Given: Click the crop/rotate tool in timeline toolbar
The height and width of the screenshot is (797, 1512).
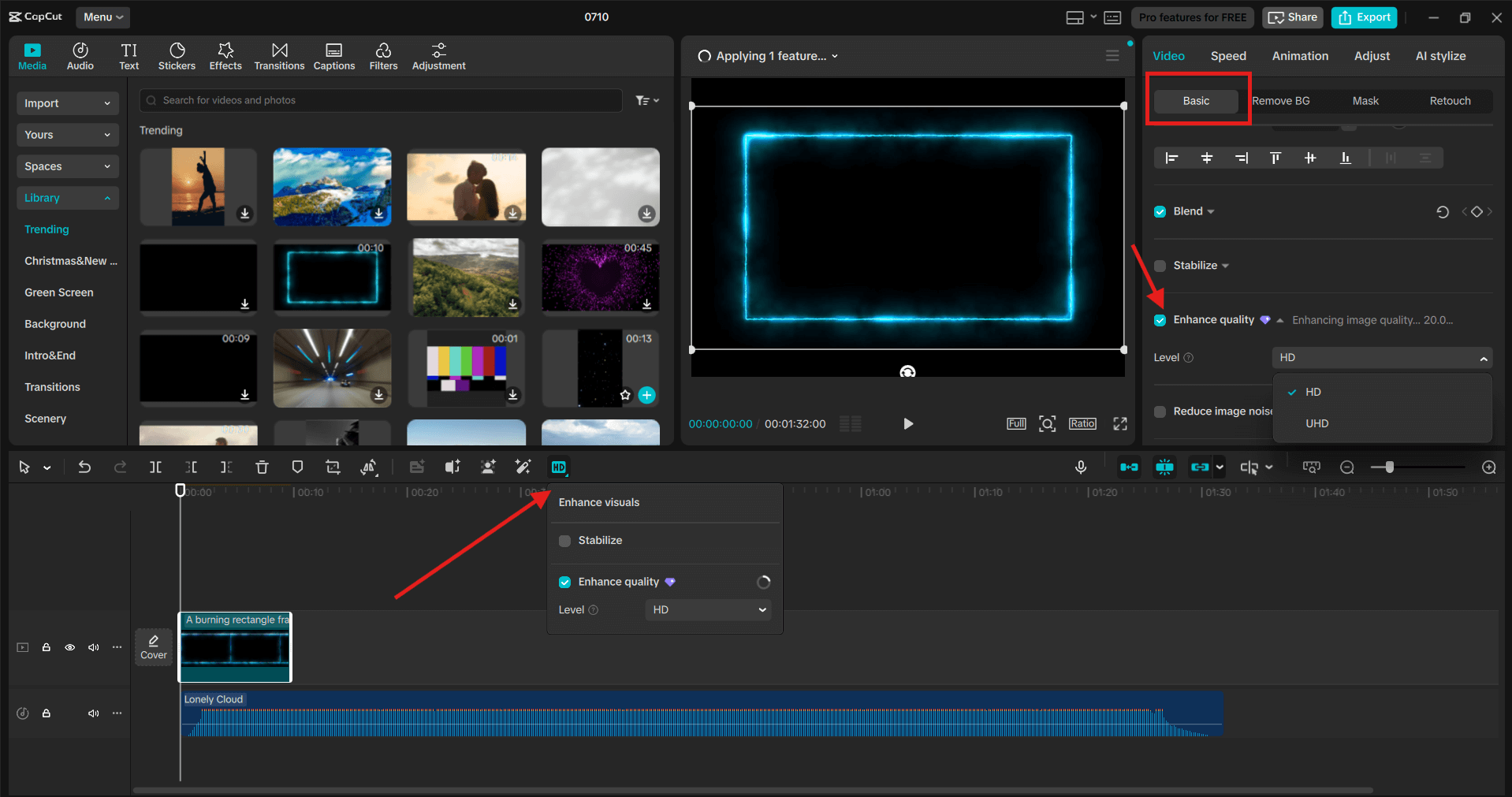Looking at the screenshot, I should pos(333,467).
